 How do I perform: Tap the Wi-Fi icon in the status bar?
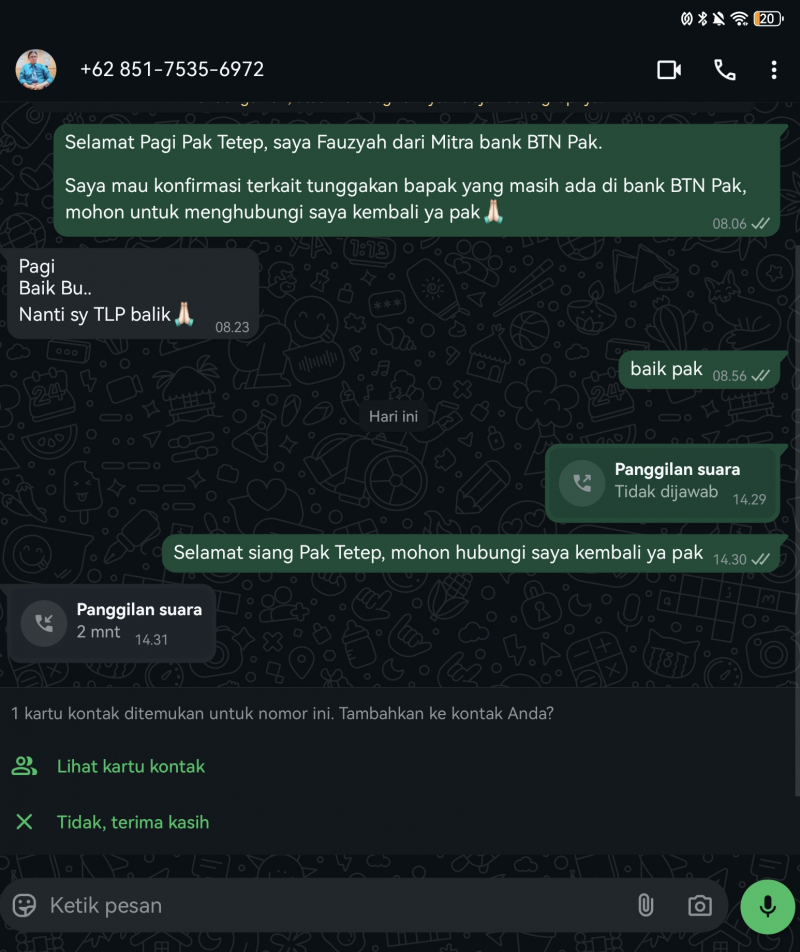pos(737,18)
